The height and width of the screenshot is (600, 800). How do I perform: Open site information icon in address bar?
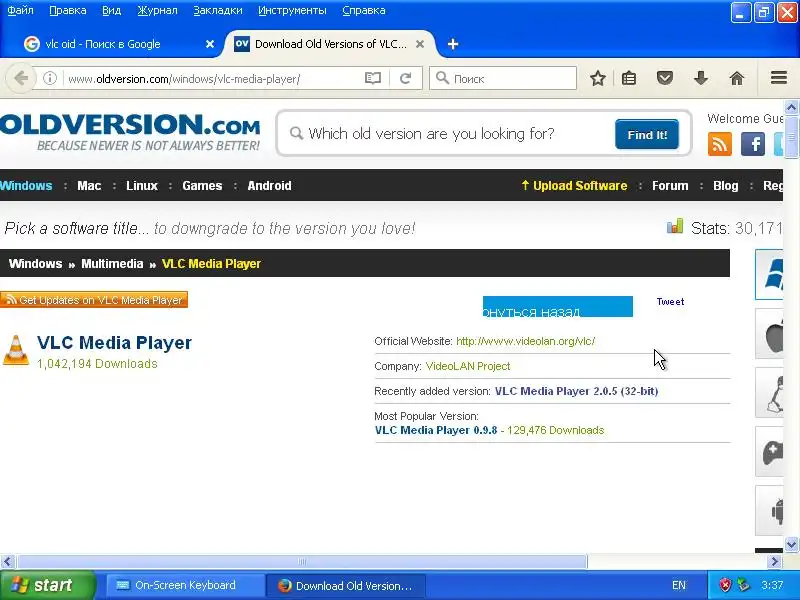[49, 79]
